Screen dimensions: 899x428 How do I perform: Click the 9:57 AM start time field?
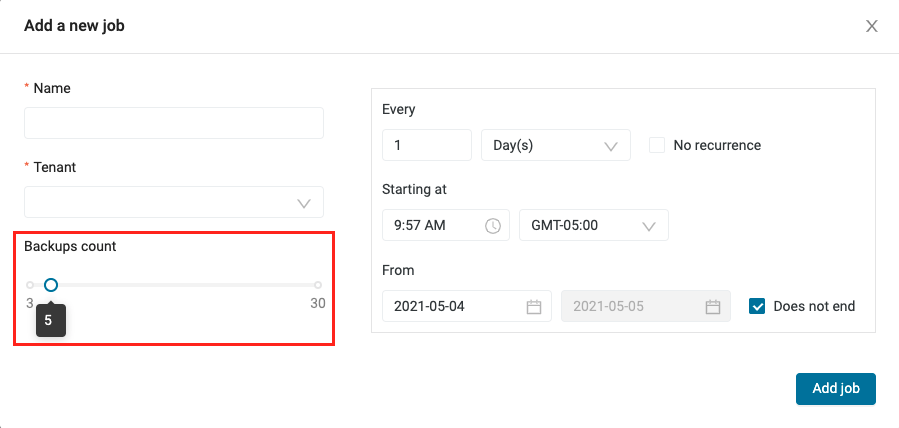tap(435, 225)
